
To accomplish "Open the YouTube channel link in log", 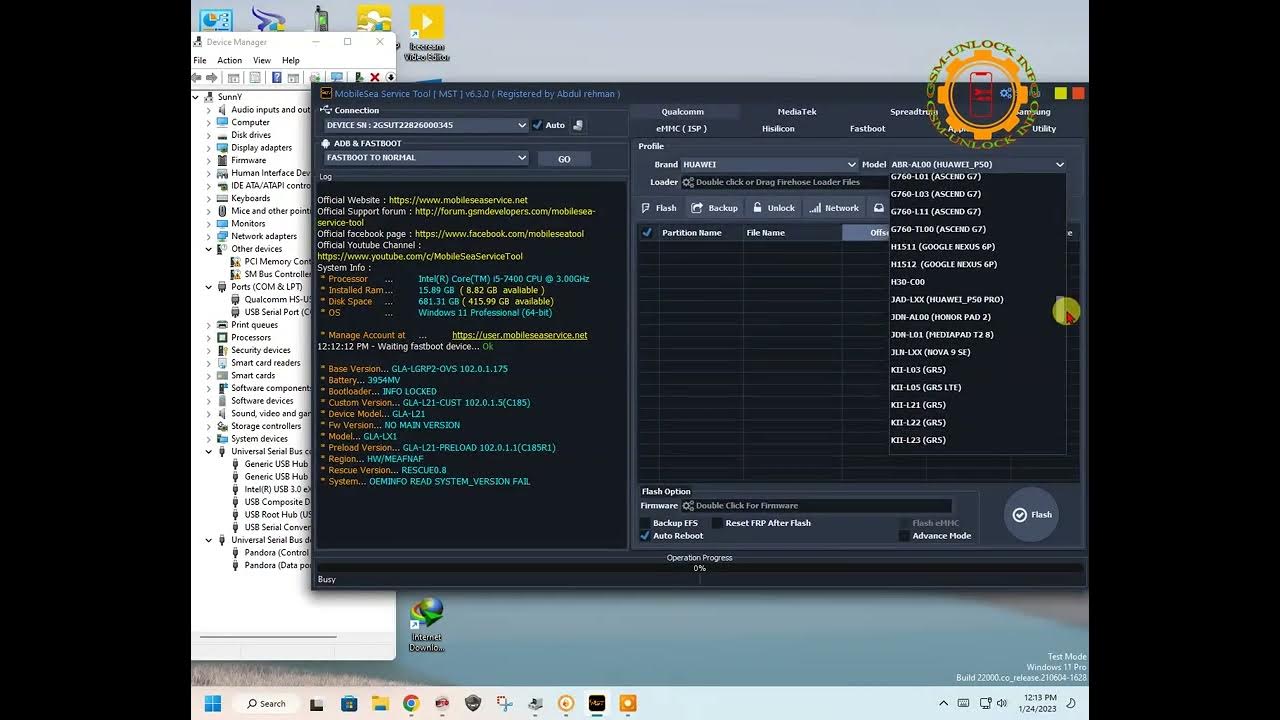I will 420,257.
